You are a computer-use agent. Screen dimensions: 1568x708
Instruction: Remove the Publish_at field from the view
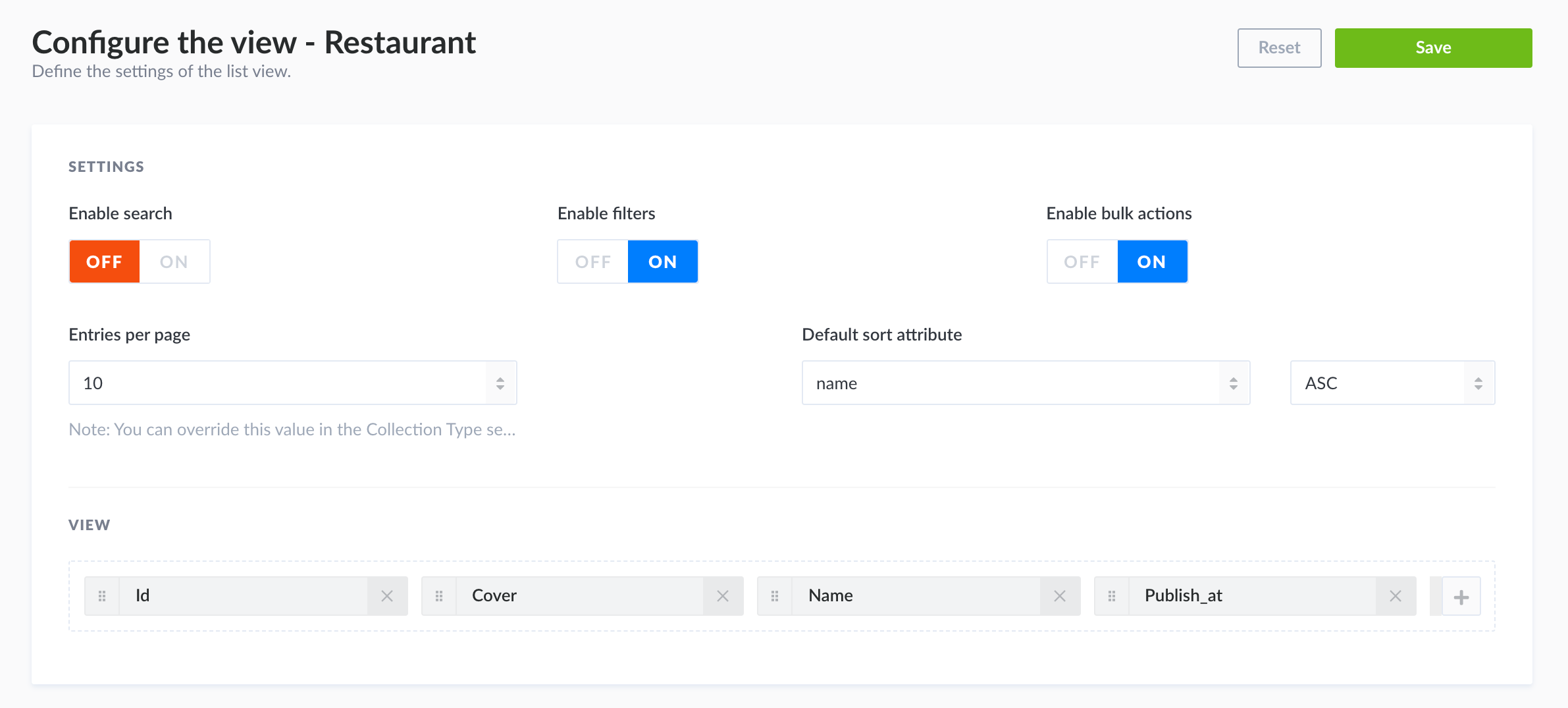[1395, 595]
